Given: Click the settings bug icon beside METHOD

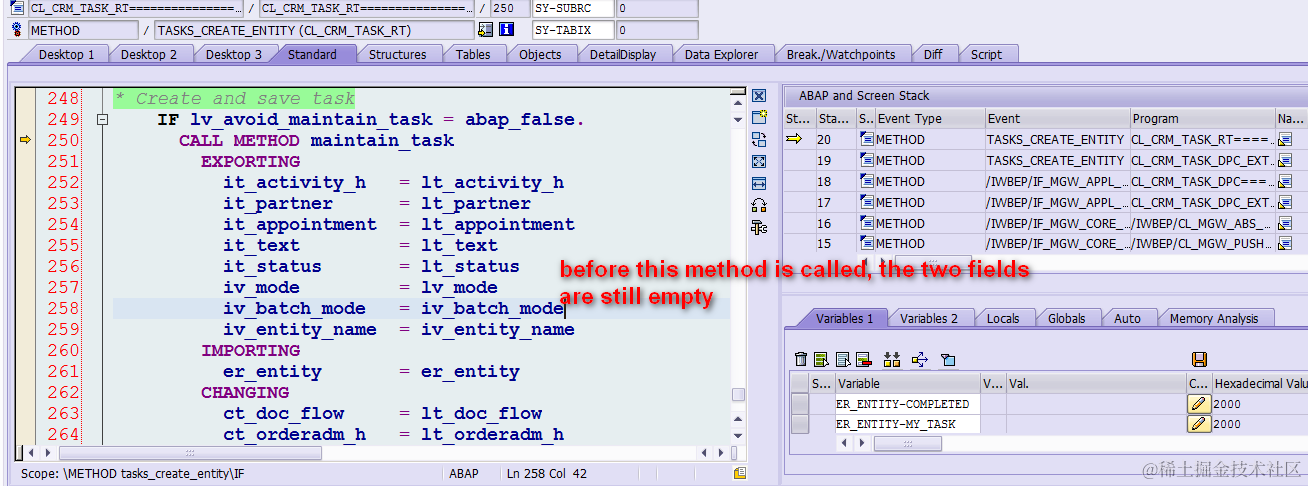Looking at the screenshot, I should coord(17,30).
